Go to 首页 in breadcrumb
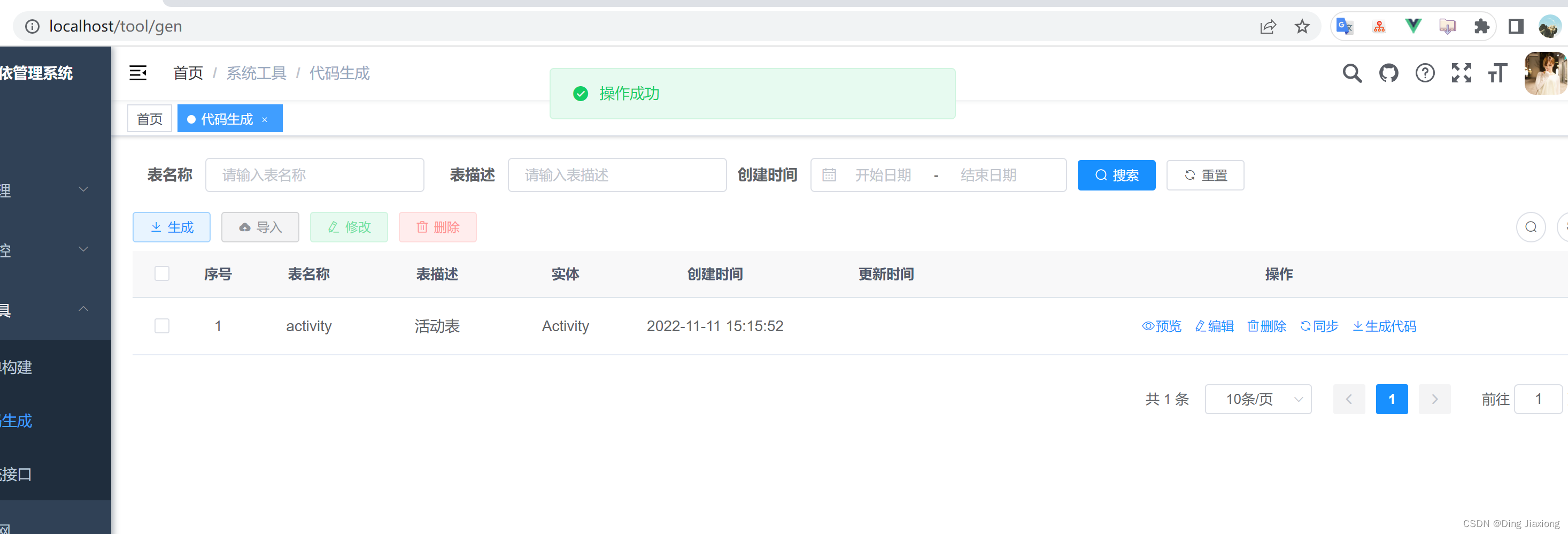 [188, 73]
